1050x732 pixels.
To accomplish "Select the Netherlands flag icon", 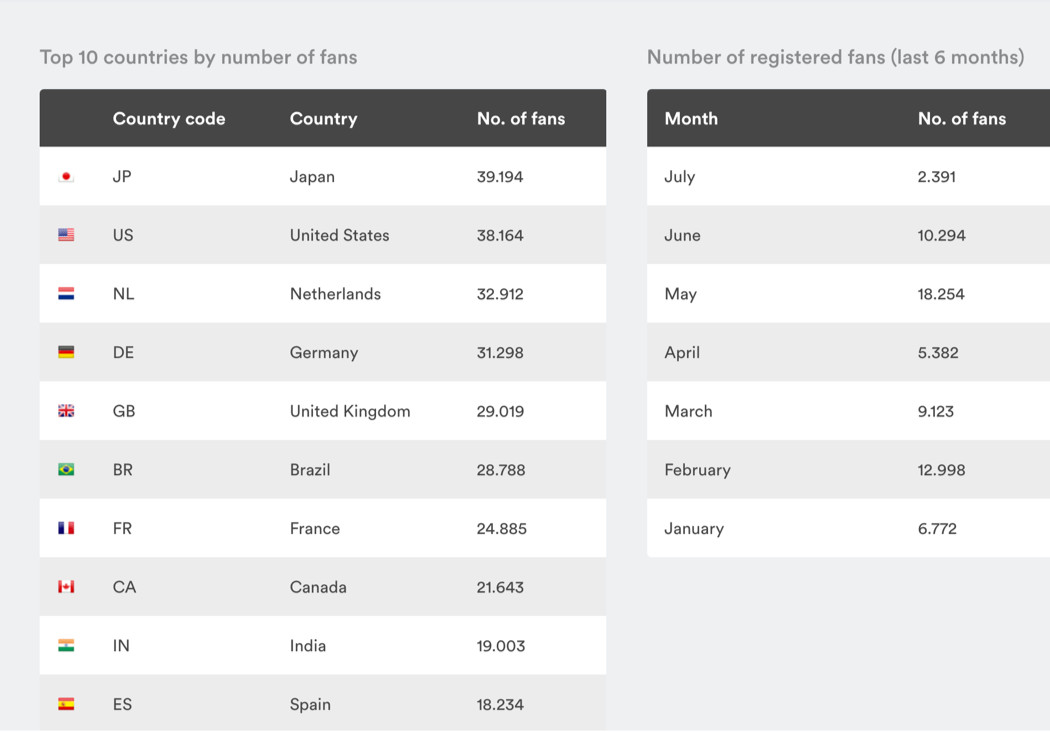I will 66,293.
